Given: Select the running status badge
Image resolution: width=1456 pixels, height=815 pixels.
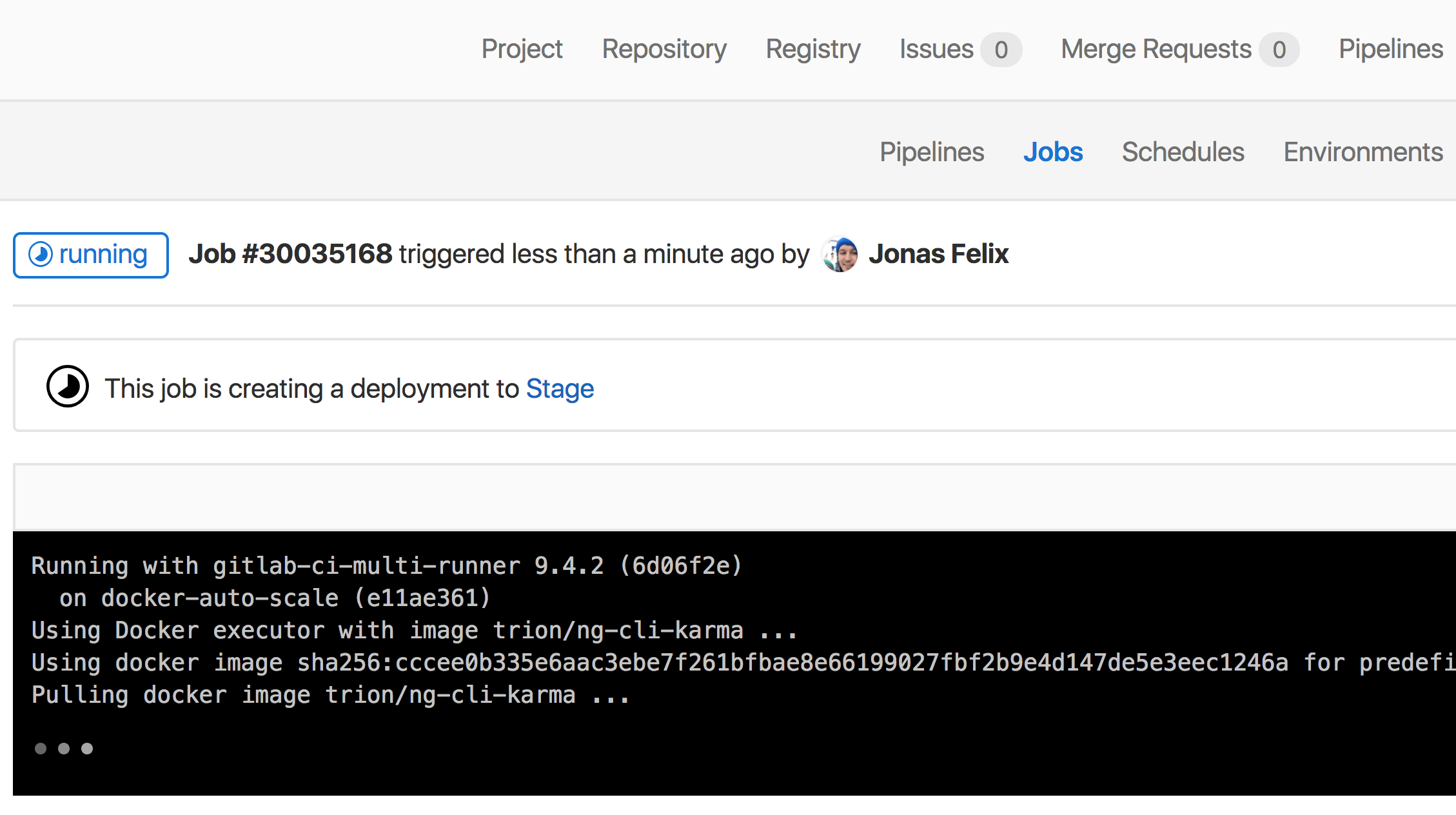Looking at the screenshot, I should tap(90, 255).
